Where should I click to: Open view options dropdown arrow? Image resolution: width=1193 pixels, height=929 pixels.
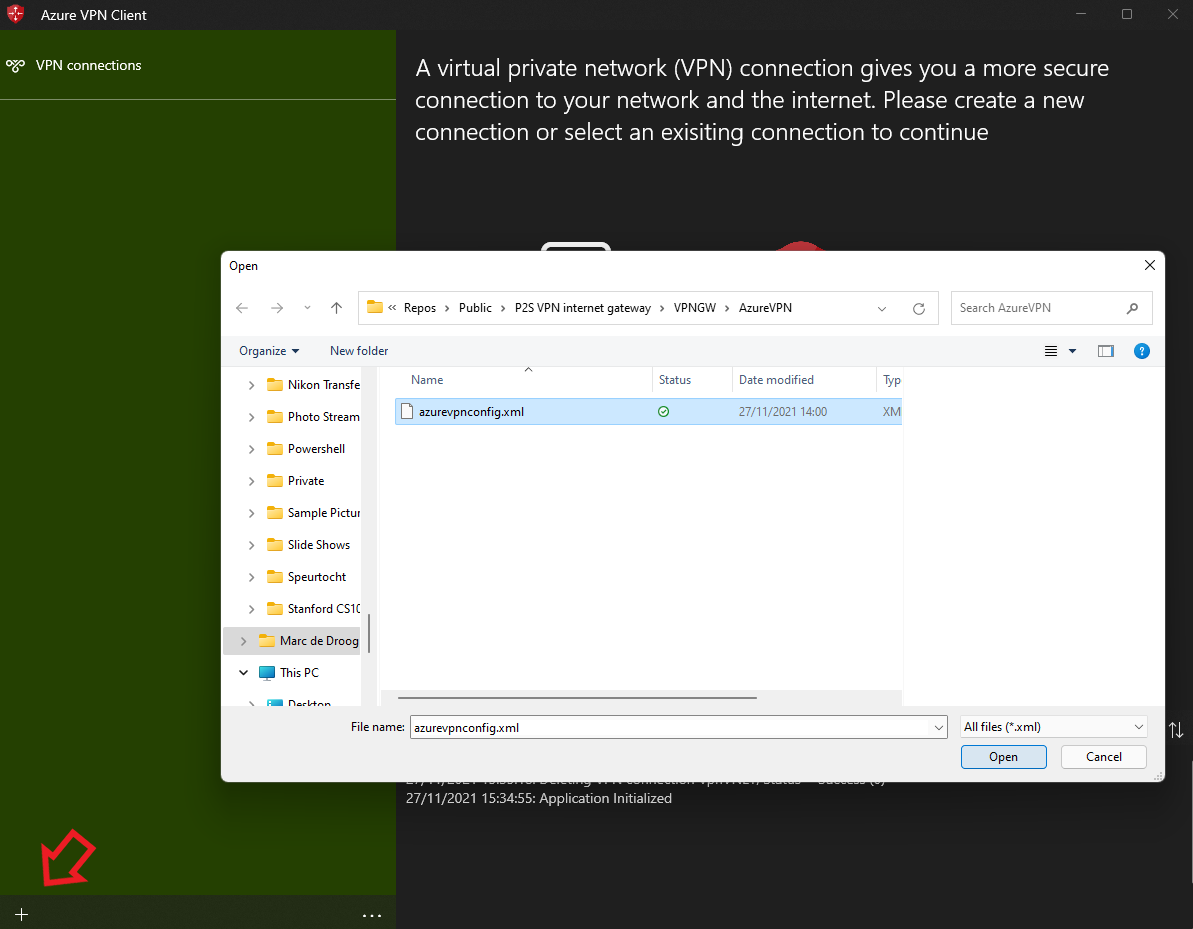point(1072,351)
